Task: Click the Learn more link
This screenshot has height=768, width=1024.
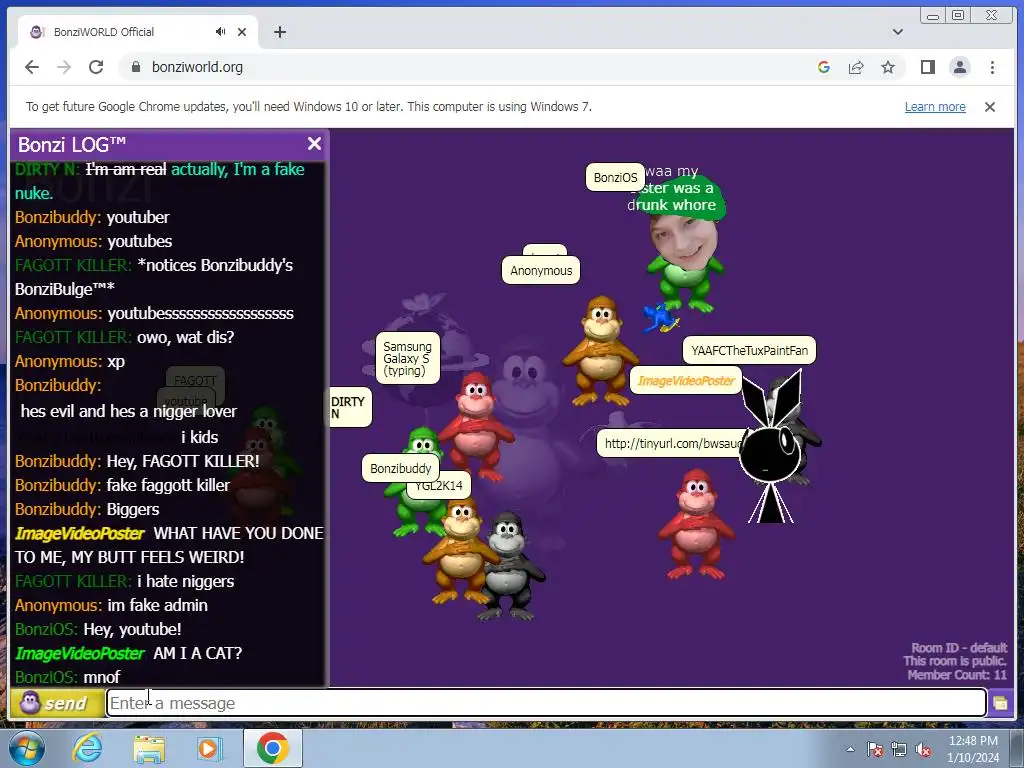Action: pos(935,106)
